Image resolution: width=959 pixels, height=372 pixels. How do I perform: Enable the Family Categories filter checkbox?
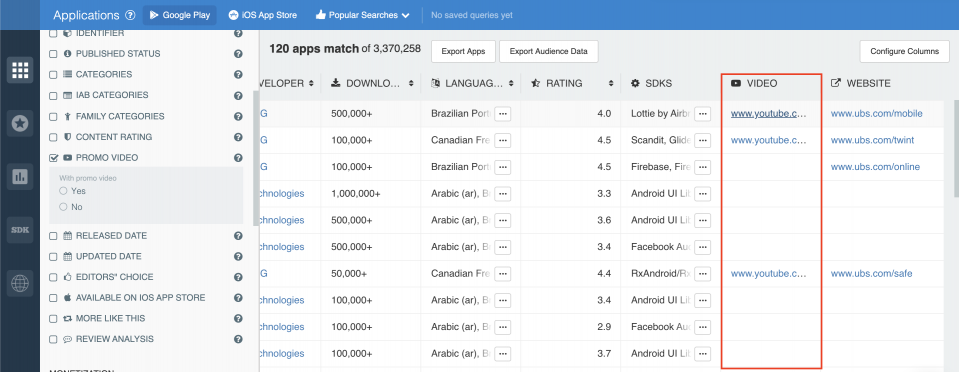53,116
